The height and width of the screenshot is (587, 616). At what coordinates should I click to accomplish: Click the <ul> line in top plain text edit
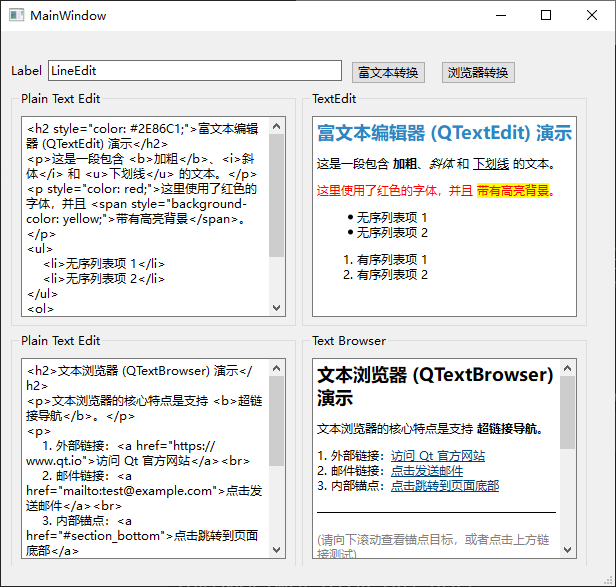click(40, 249)
